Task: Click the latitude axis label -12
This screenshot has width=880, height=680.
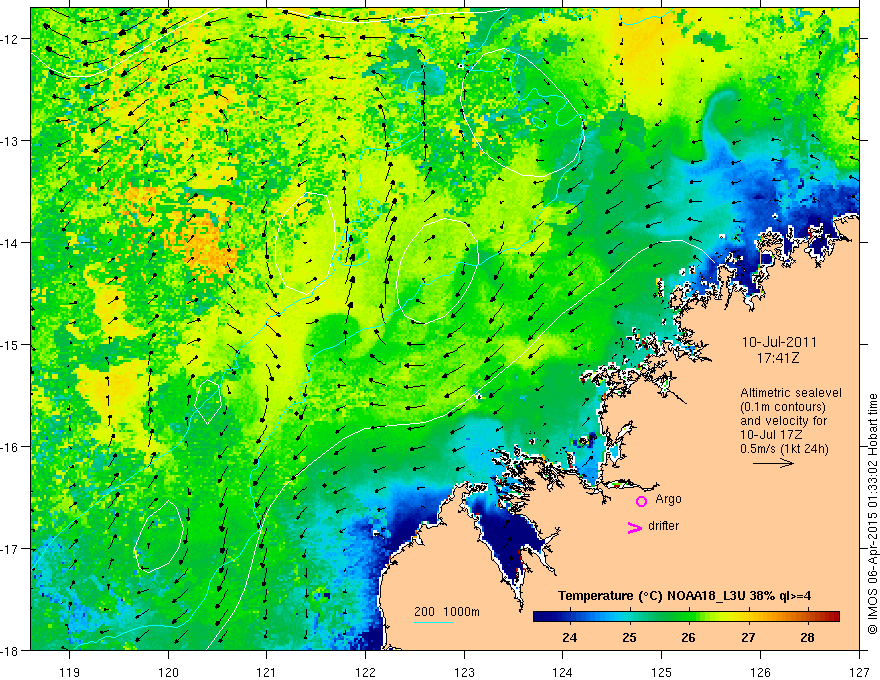Action: tap(10, 39)
